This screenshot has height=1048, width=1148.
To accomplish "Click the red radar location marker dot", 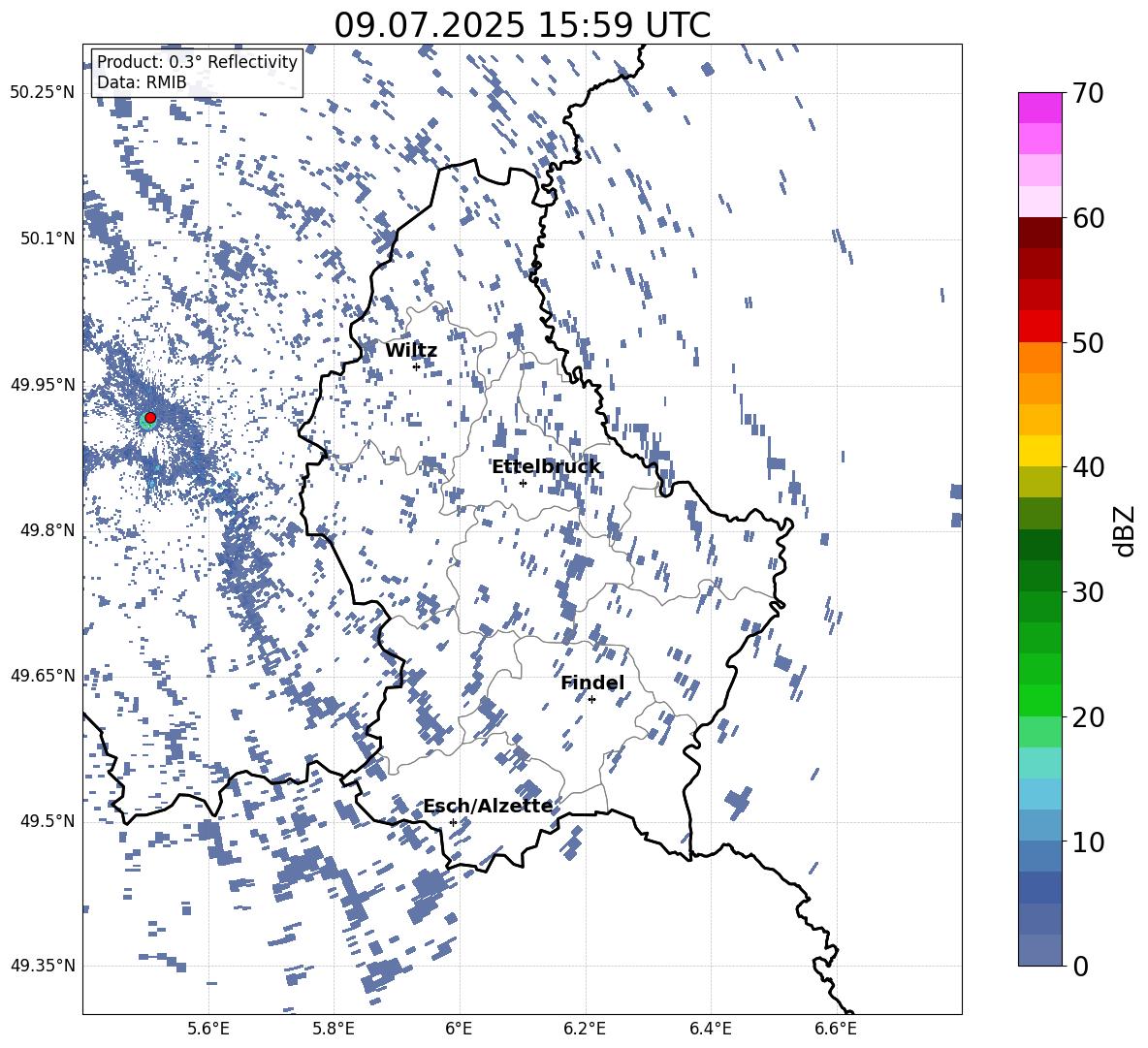I will coord(150,418).
